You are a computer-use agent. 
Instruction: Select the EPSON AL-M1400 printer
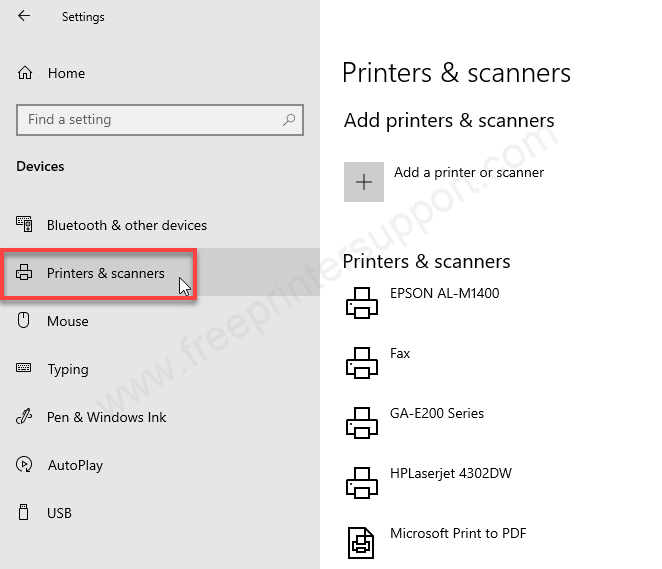tap(444, 293)
